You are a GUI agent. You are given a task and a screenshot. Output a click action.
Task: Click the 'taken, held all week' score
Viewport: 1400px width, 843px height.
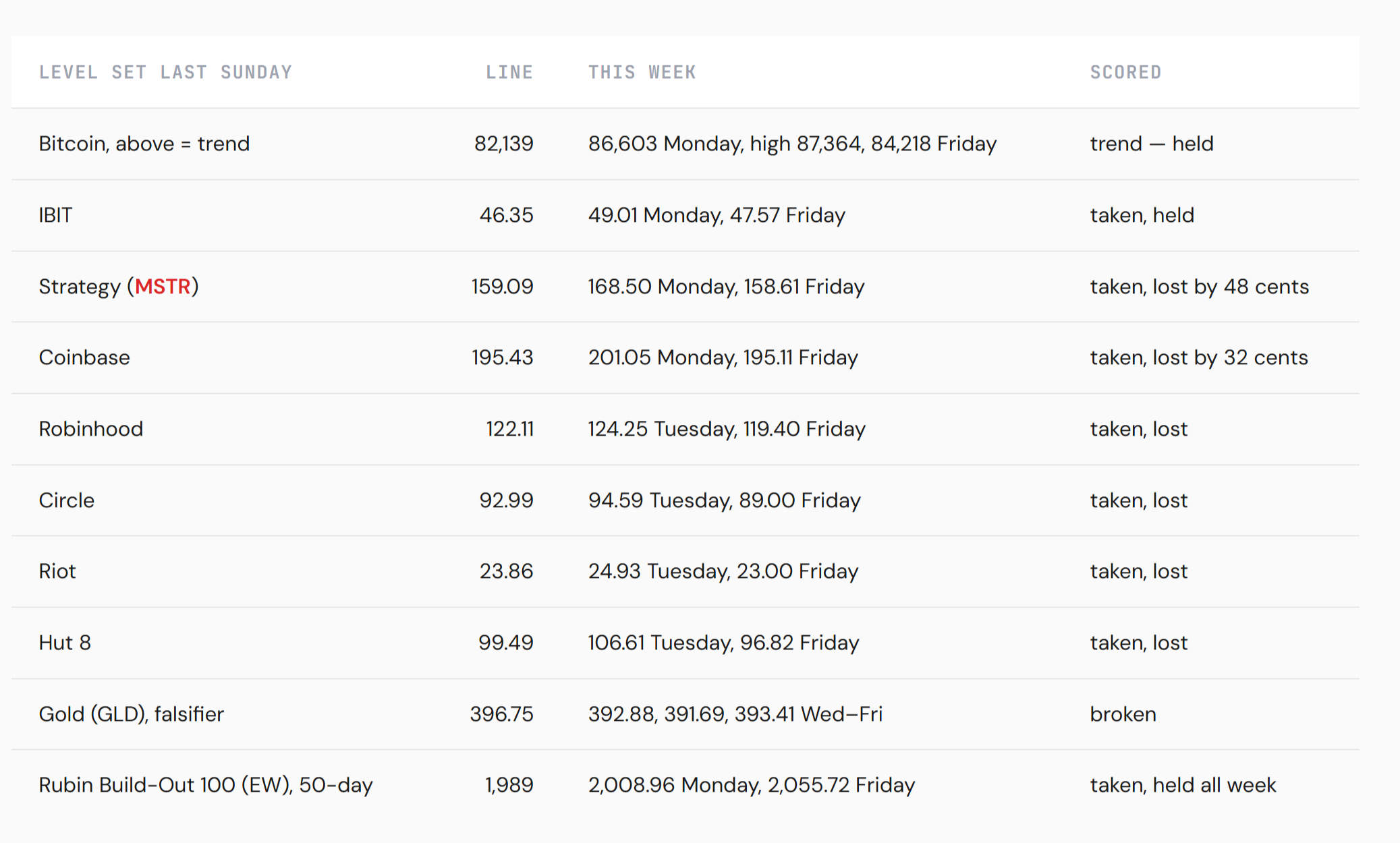[x=1183, y=785]
